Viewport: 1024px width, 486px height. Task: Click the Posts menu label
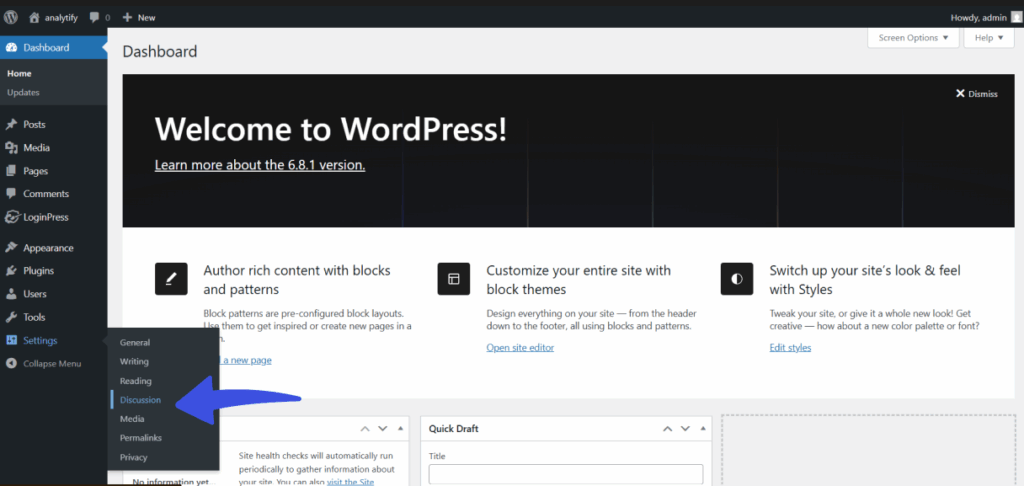click(x=35, y=124)
